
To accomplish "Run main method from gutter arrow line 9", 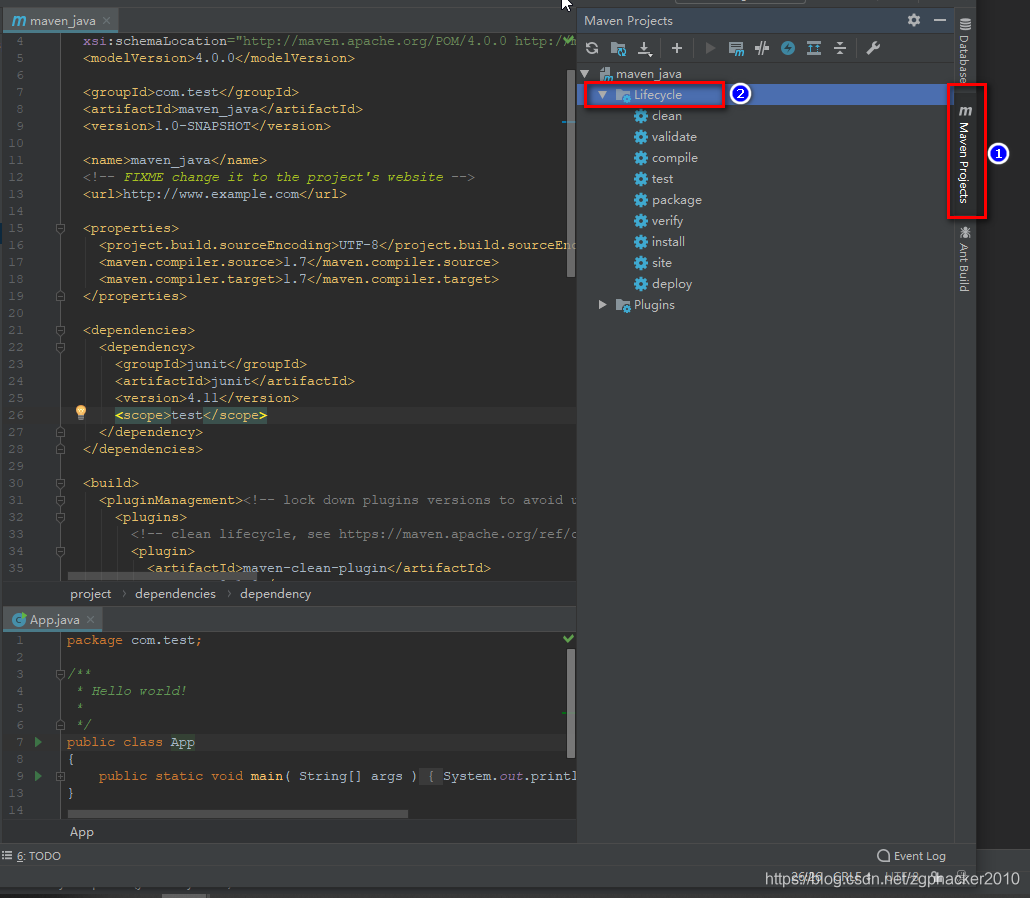I will click(x=38, y=776).
